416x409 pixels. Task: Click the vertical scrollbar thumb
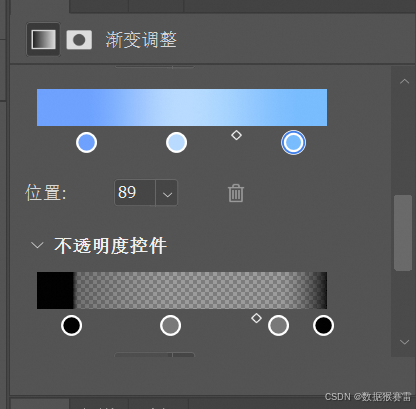(x=403, y=233)
